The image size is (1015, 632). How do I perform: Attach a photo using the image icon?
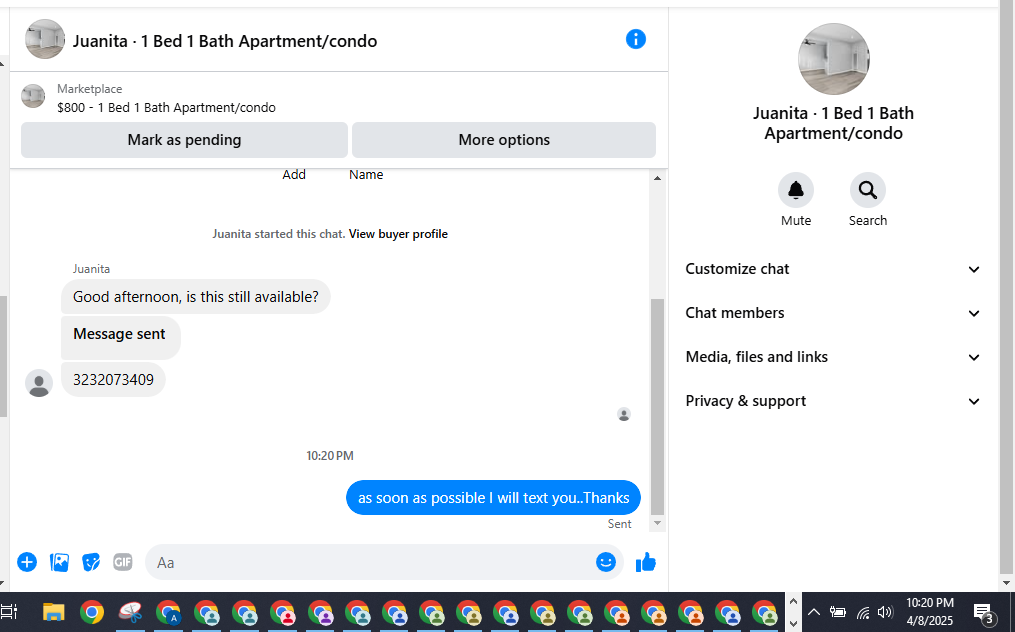[59, 562]
